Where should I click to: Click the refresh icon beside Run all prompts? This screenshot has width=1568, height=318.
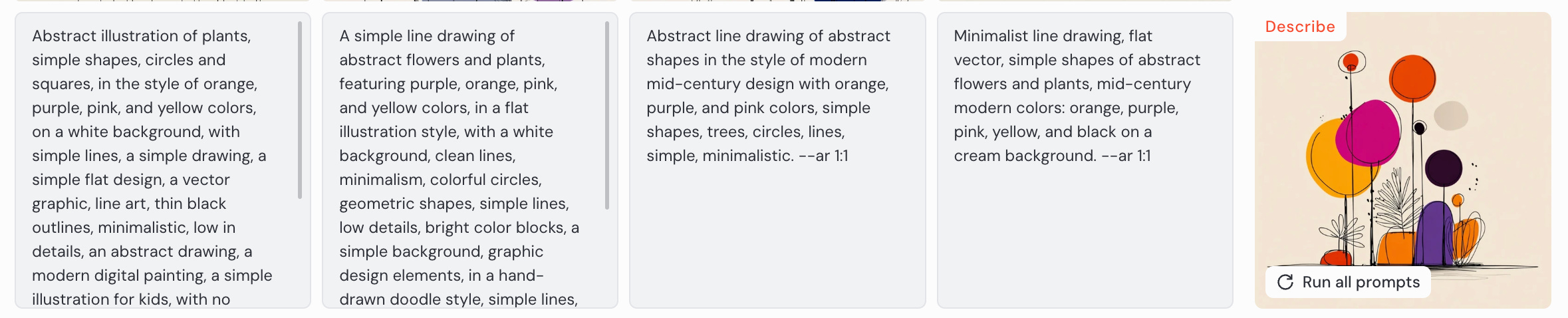pyautogui.click(x=1285, y=282)
